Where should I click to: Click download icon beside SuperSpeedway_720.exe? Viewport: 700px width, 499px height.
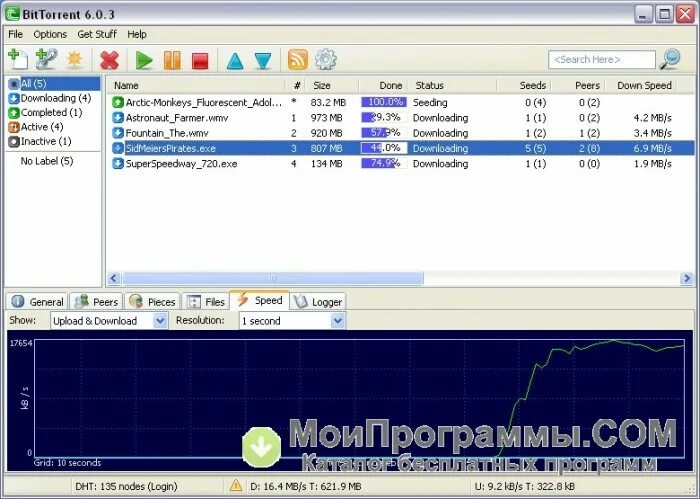coord(118,163)
